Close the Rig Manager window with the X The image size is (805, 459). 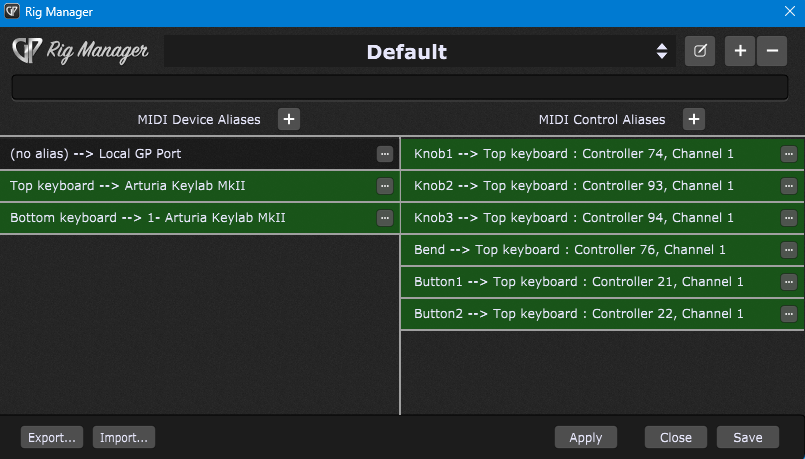pos(790,11)
